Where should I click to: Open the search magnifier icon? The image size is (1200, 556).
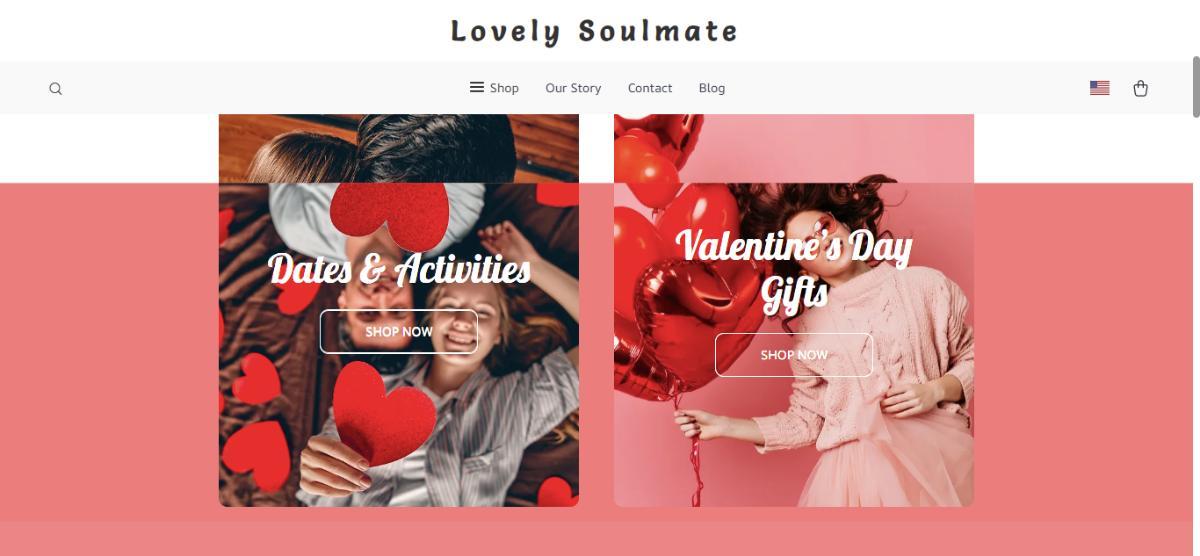[56, 88]
